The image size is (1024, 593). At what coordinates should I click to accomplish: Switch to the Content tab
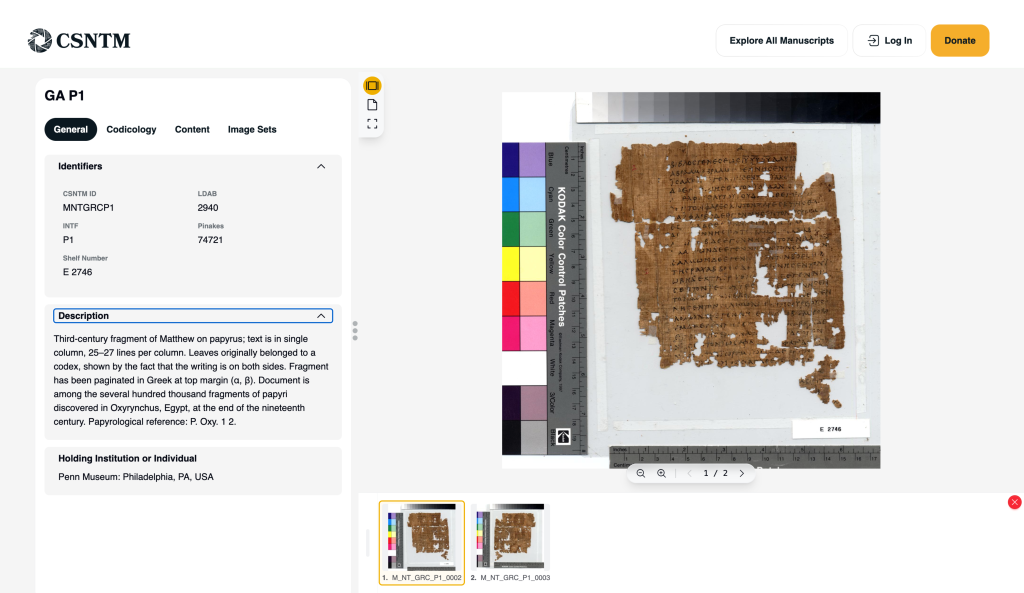pos(192,129)
